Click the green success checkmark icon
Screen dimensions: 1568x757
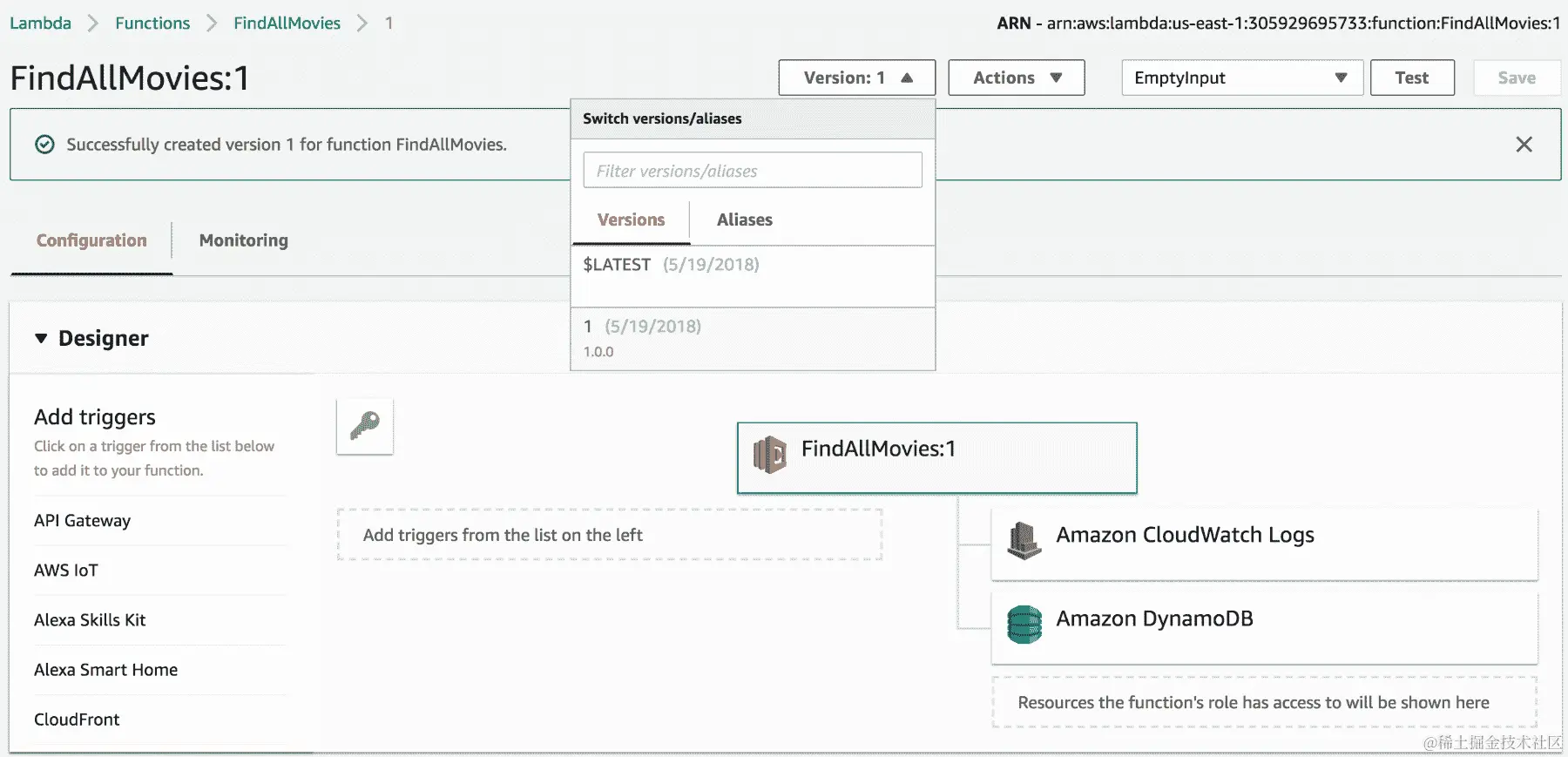(x=44, y=145)
